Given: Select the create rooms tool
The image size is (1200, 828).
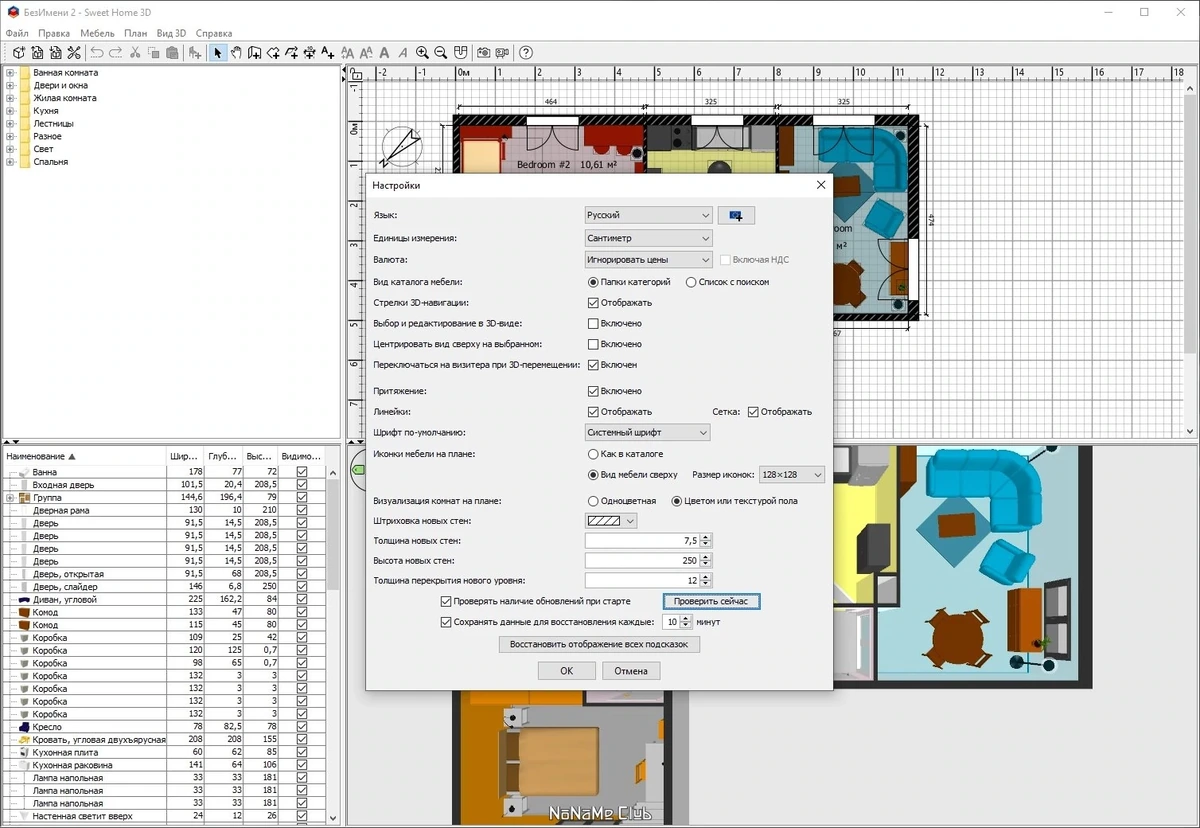Looking at the screenshot, I should click(273, 53).
